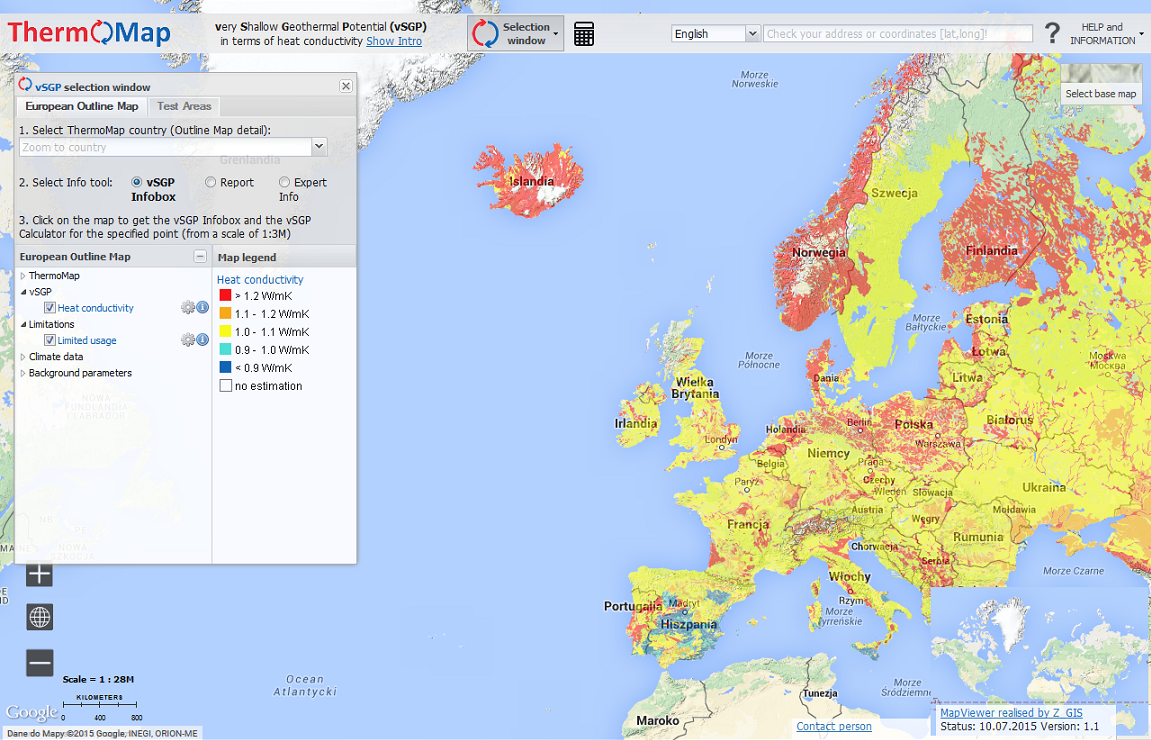Expand the Climate data tree node
Image resolution: width=1151 pixels, height=740 pixels.
click(x=23, y=357)
